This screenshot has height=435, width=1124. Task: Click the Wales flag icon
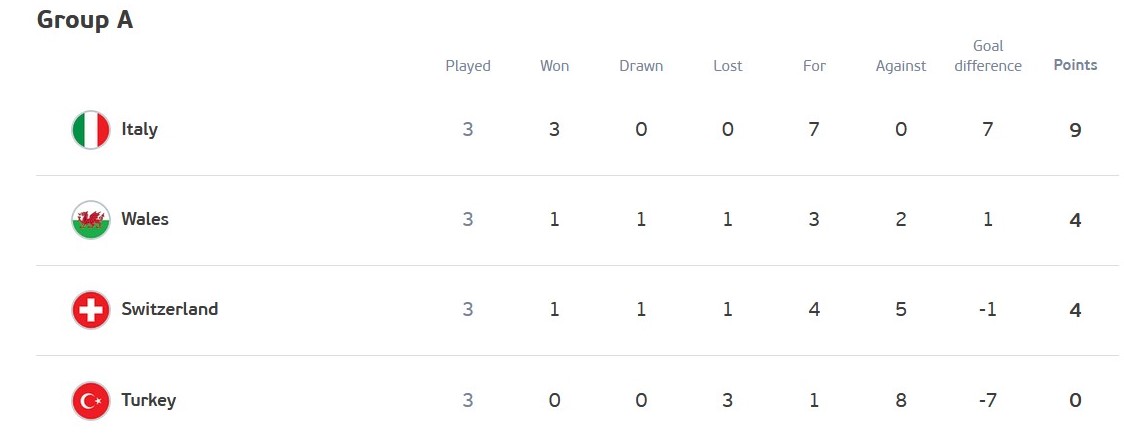click(x=91, y=220)
